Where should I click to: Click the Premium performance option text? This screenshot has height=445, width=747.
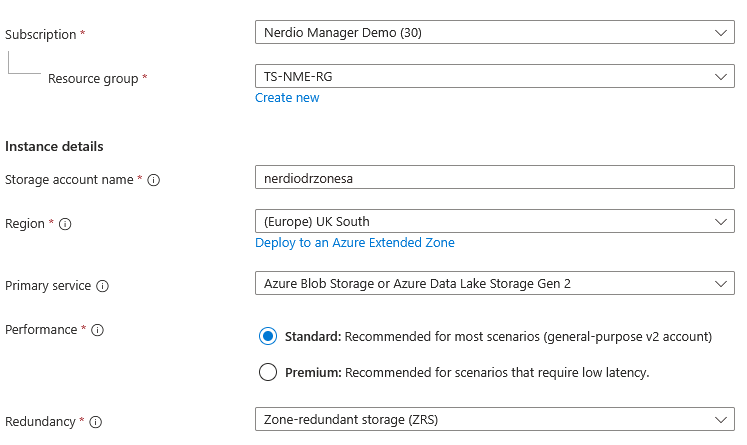click(x=467, y=372)
